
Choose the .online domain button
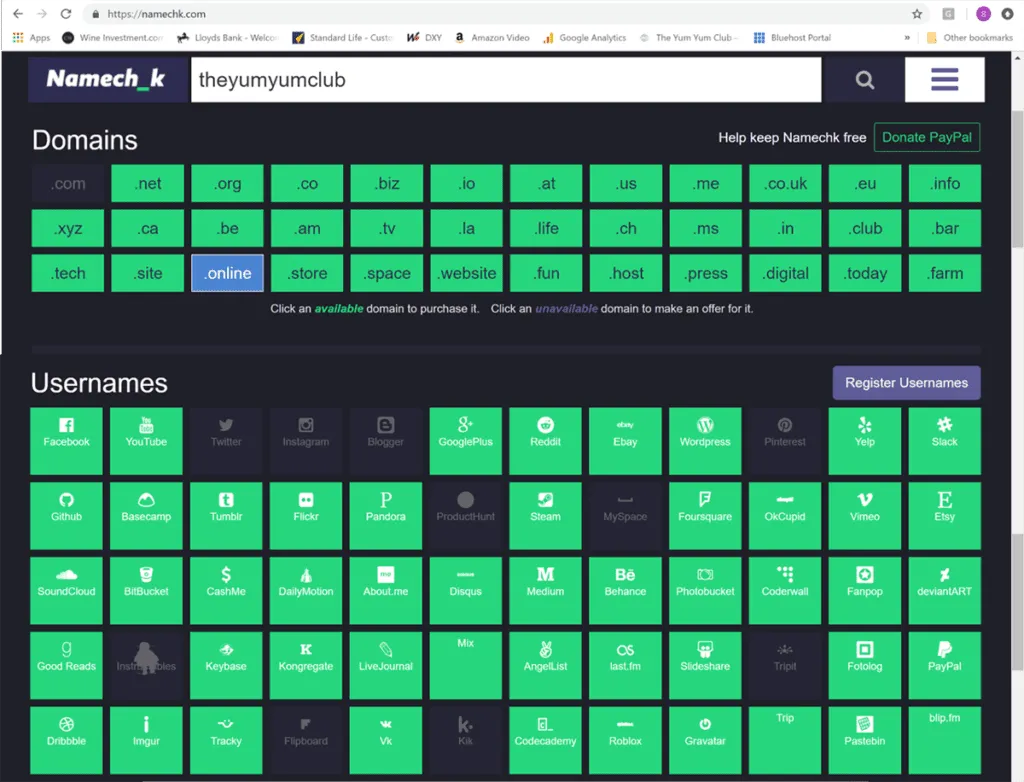[227, 273]
